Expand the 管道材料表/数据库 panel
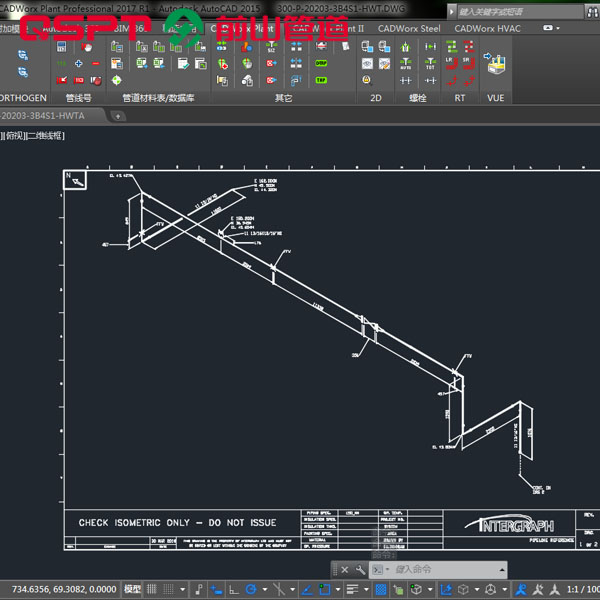Screen dimensions: 600x600 [158, 98]
